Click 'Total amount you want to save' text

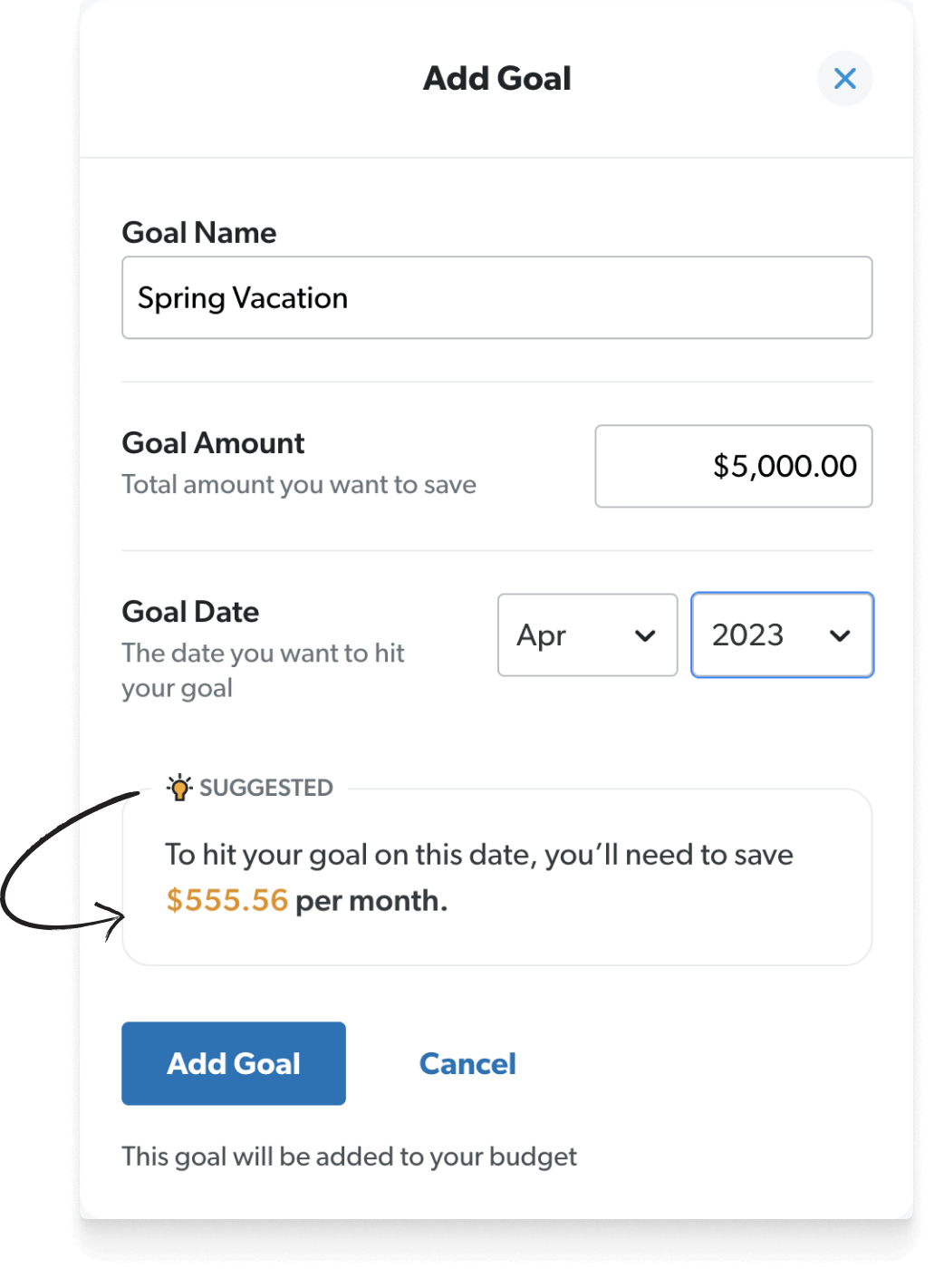[299, 485]
